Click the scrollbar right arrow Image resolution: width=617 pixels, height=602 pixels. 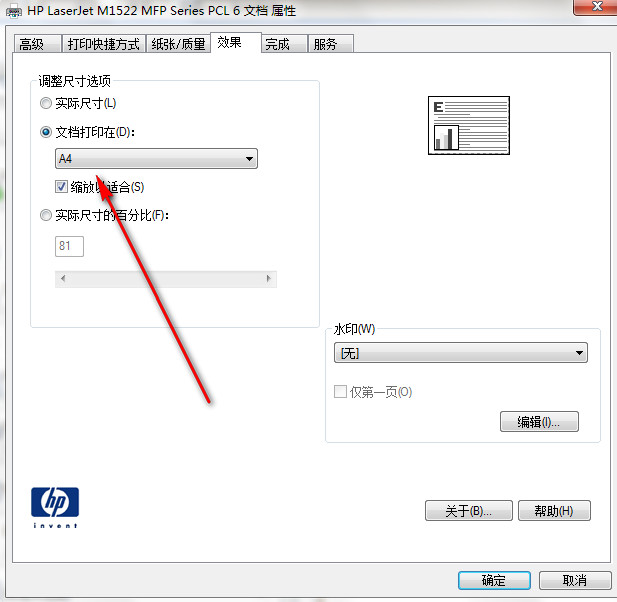269,279
